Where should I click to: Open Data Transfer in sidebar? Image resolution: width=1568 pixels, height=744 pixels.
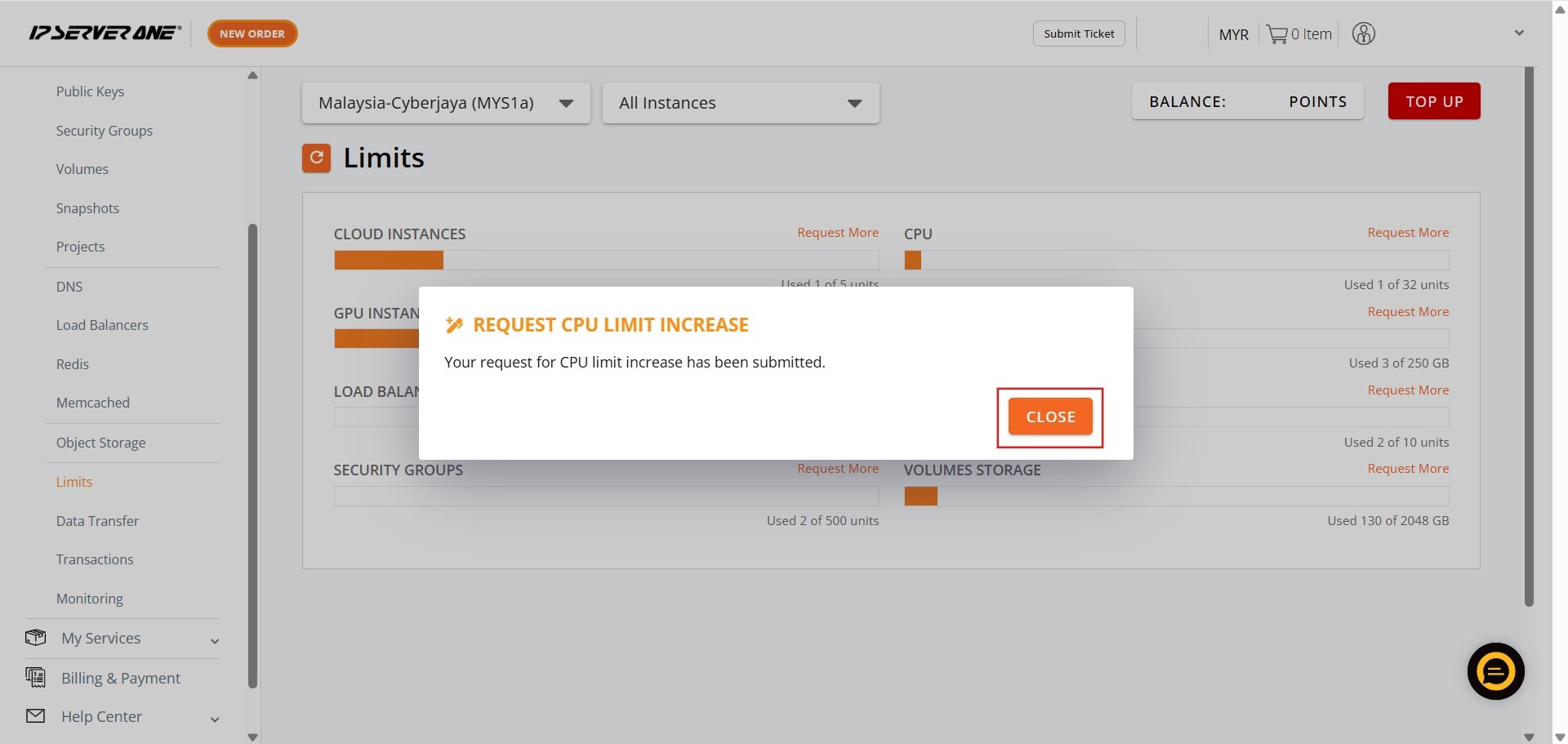click(97, 521)
